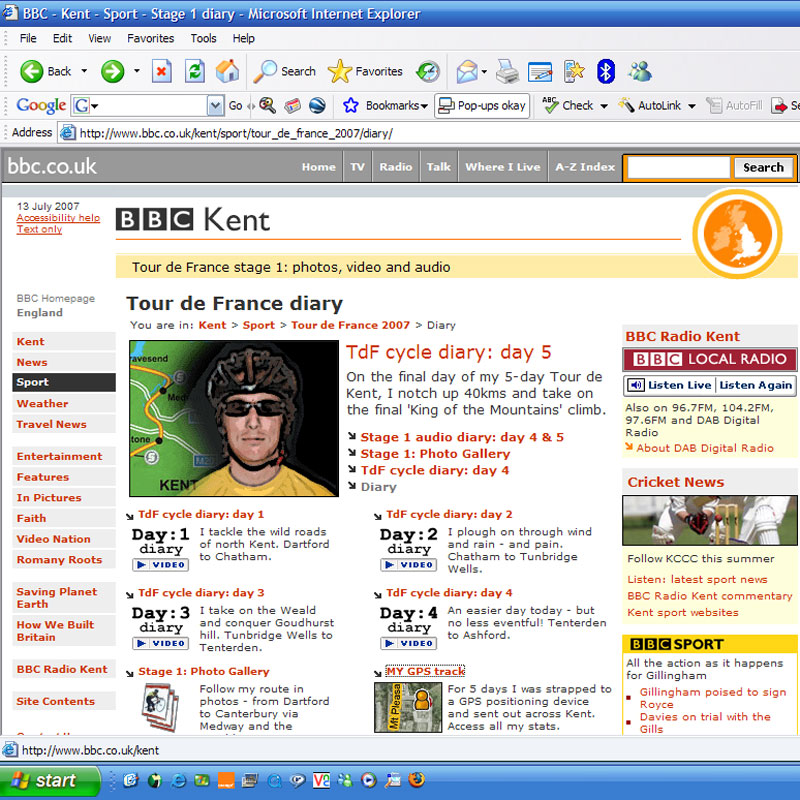Open the Messenger icon in toolbar
The height and width of the screenshot is (800, 800).
pyautogui.click(x=640, y=71)
